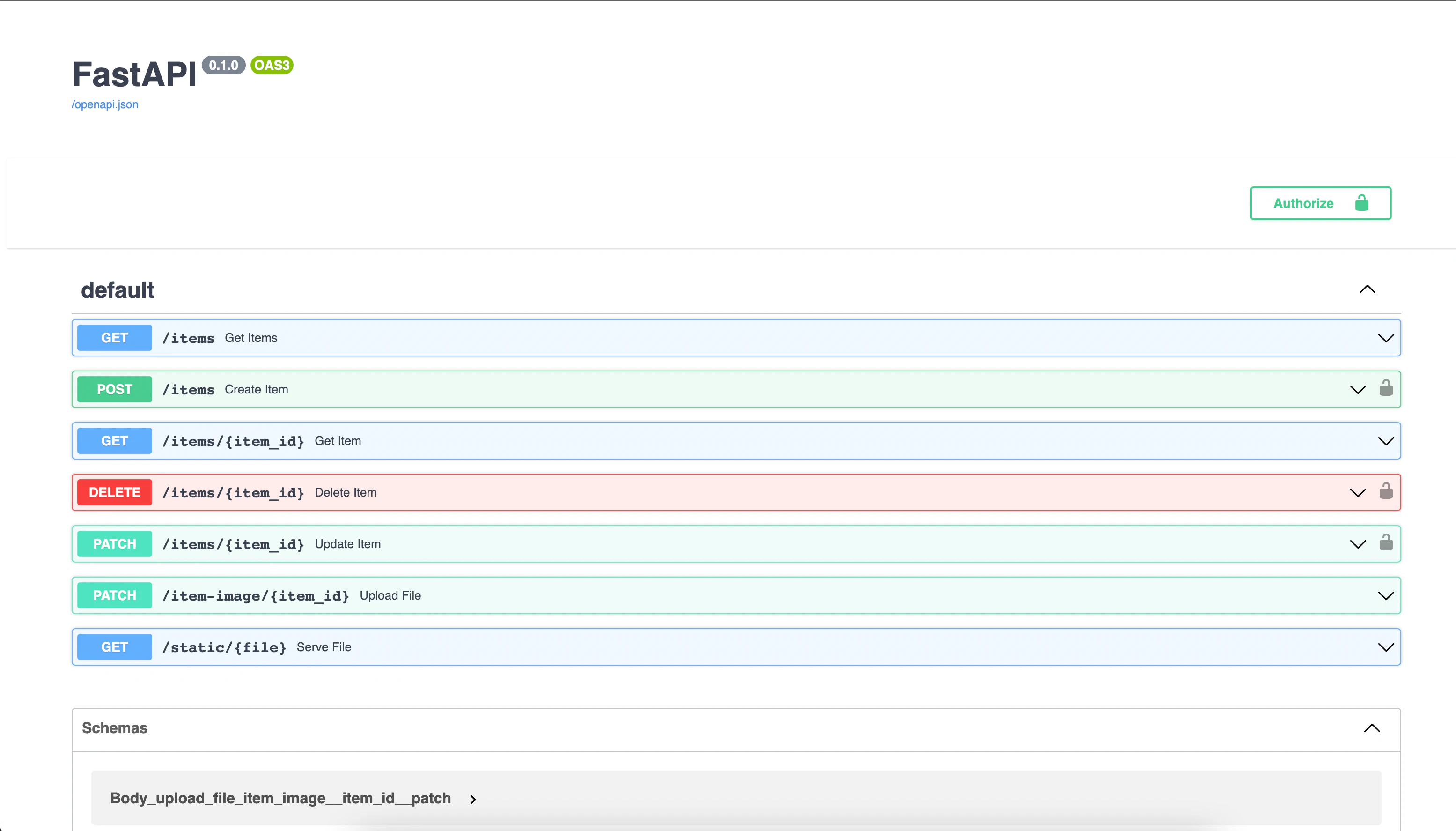Click the lock icon on POST /items row
The height and width of the screenshot is (831, 1456).
click(x=1385, y=389)
